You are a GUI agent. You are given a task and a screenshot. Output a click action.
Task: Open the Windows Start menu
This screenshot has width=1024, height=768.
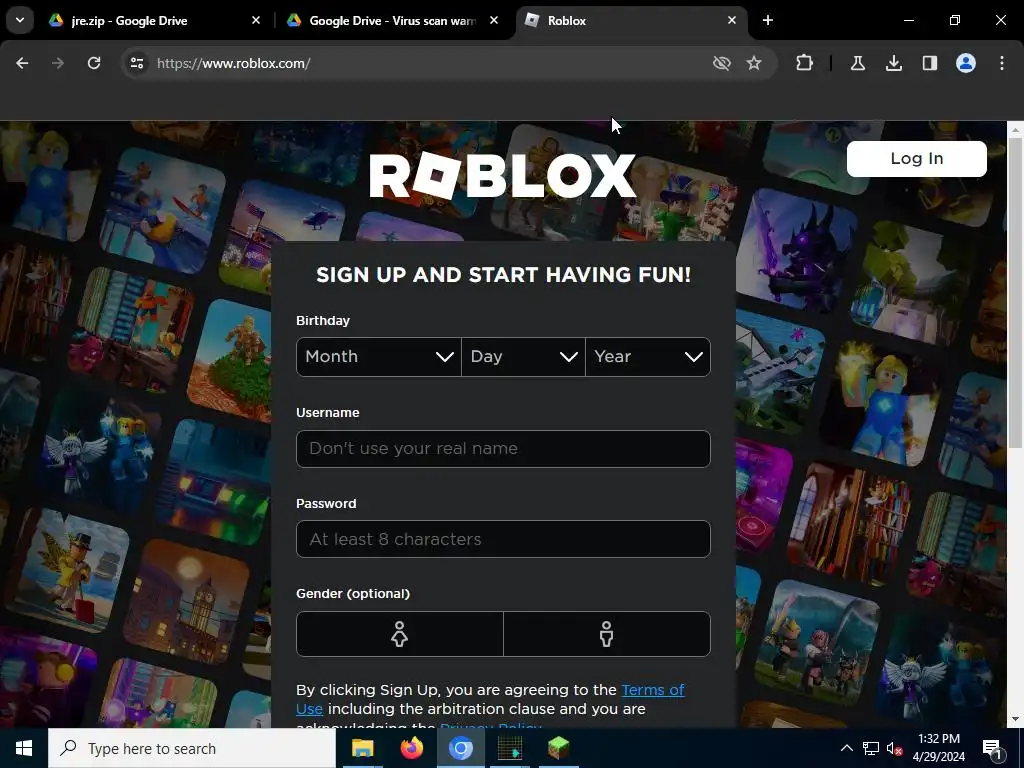[x=24, y=748]
